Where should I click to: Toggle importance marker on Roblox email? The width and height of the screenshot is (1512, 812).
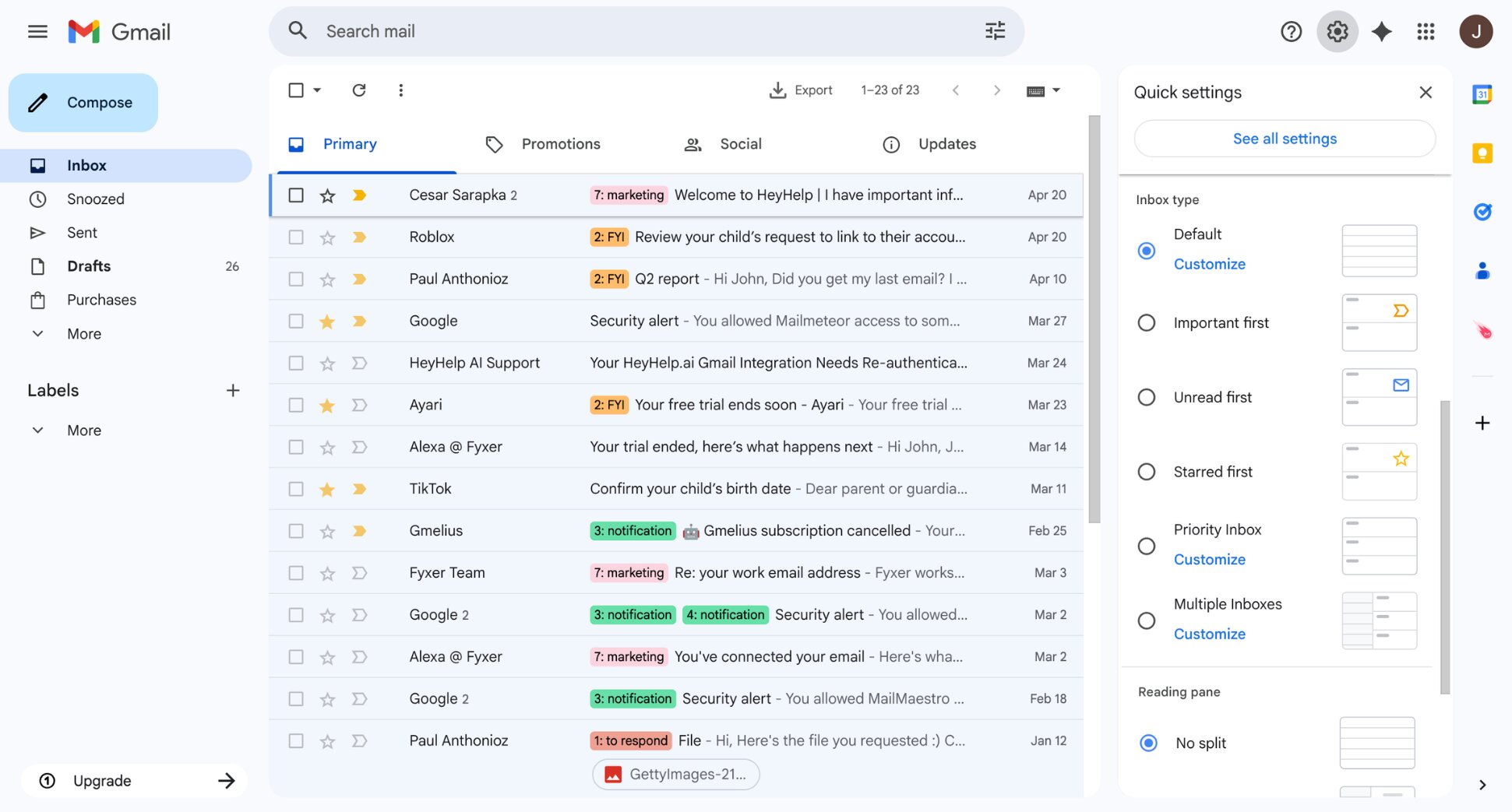pyautogui.click(x=359, y=237)
